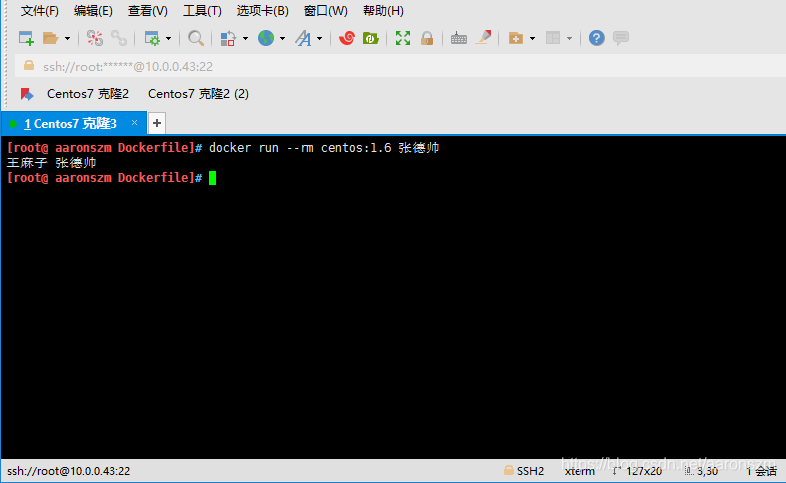Expand the Font dropdown arrow
The width and height of the screenshot is (786, 483).
pos(319,38)
